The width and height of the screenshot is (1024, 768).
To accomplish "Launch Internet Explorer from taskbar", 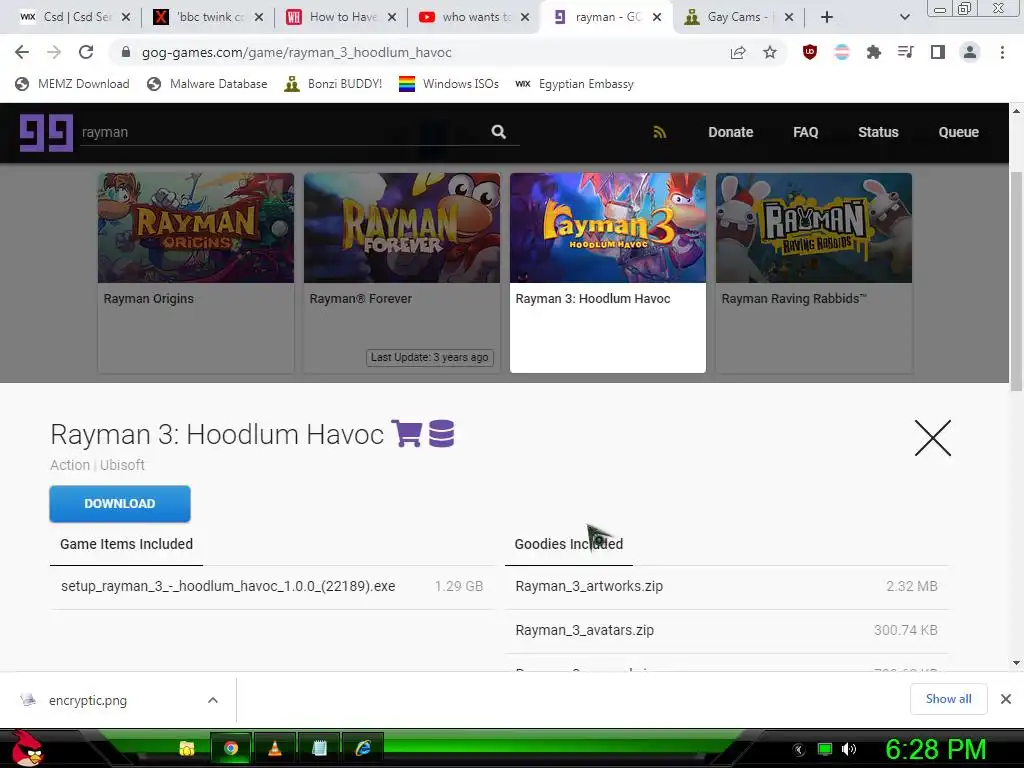I will pos(363,748).
